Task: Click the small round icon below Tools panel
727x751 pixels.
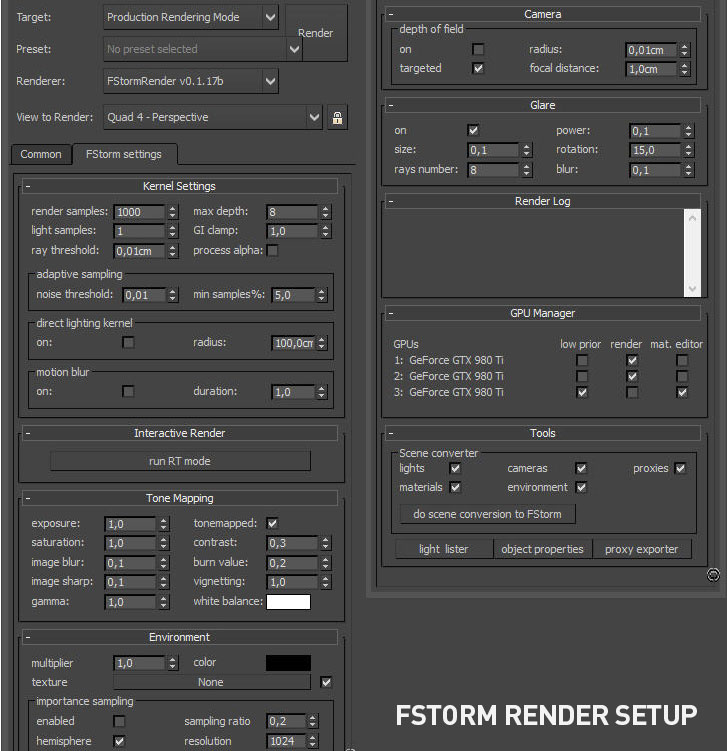Action: [713, 574]
